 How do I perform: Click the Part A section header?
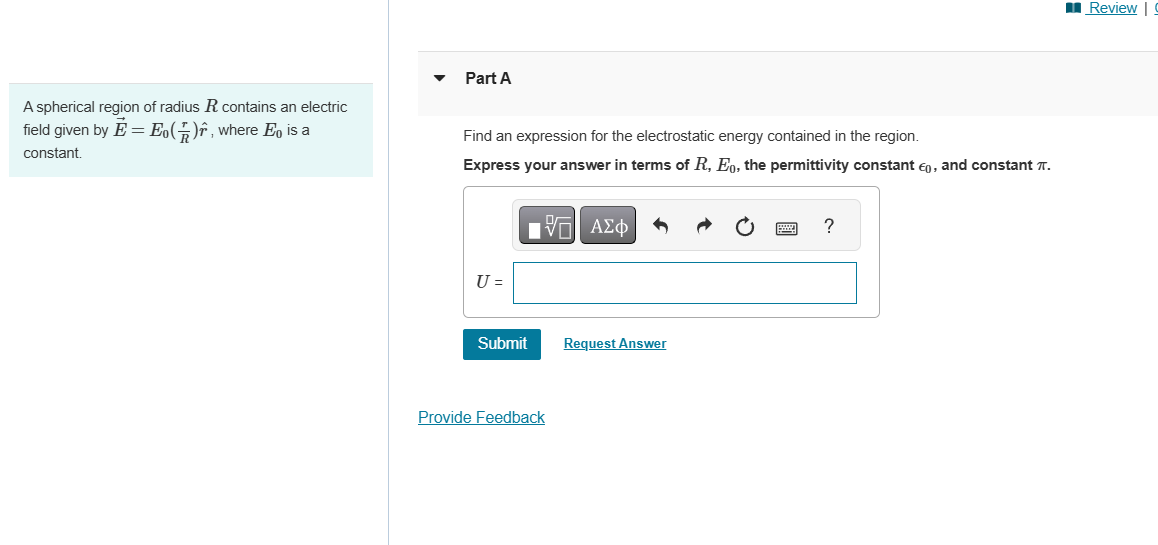pos(488,78)
